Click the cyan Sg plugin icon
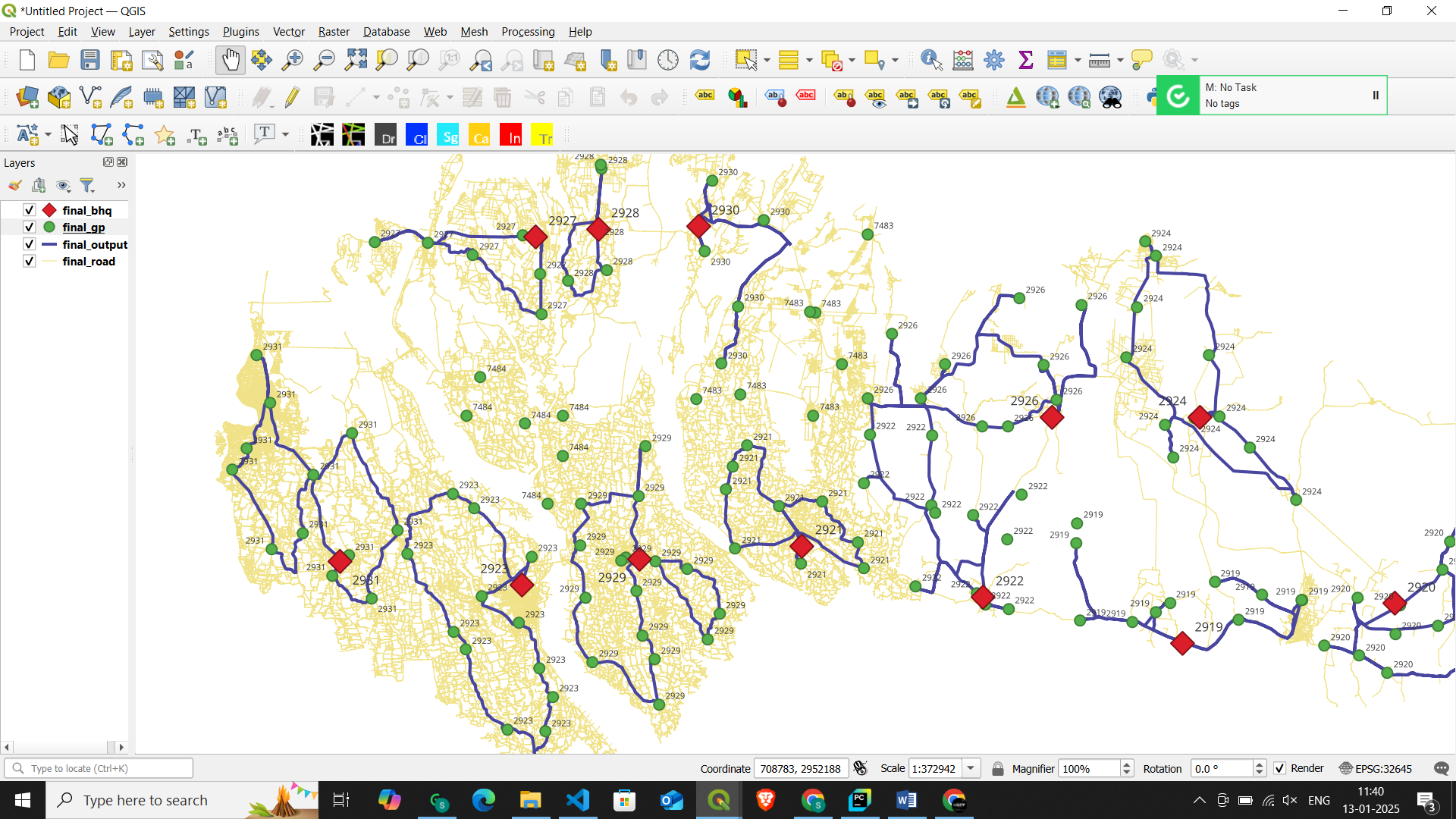Image resolution: width=1456 pixels, height=819 pixels. (448, 135)
